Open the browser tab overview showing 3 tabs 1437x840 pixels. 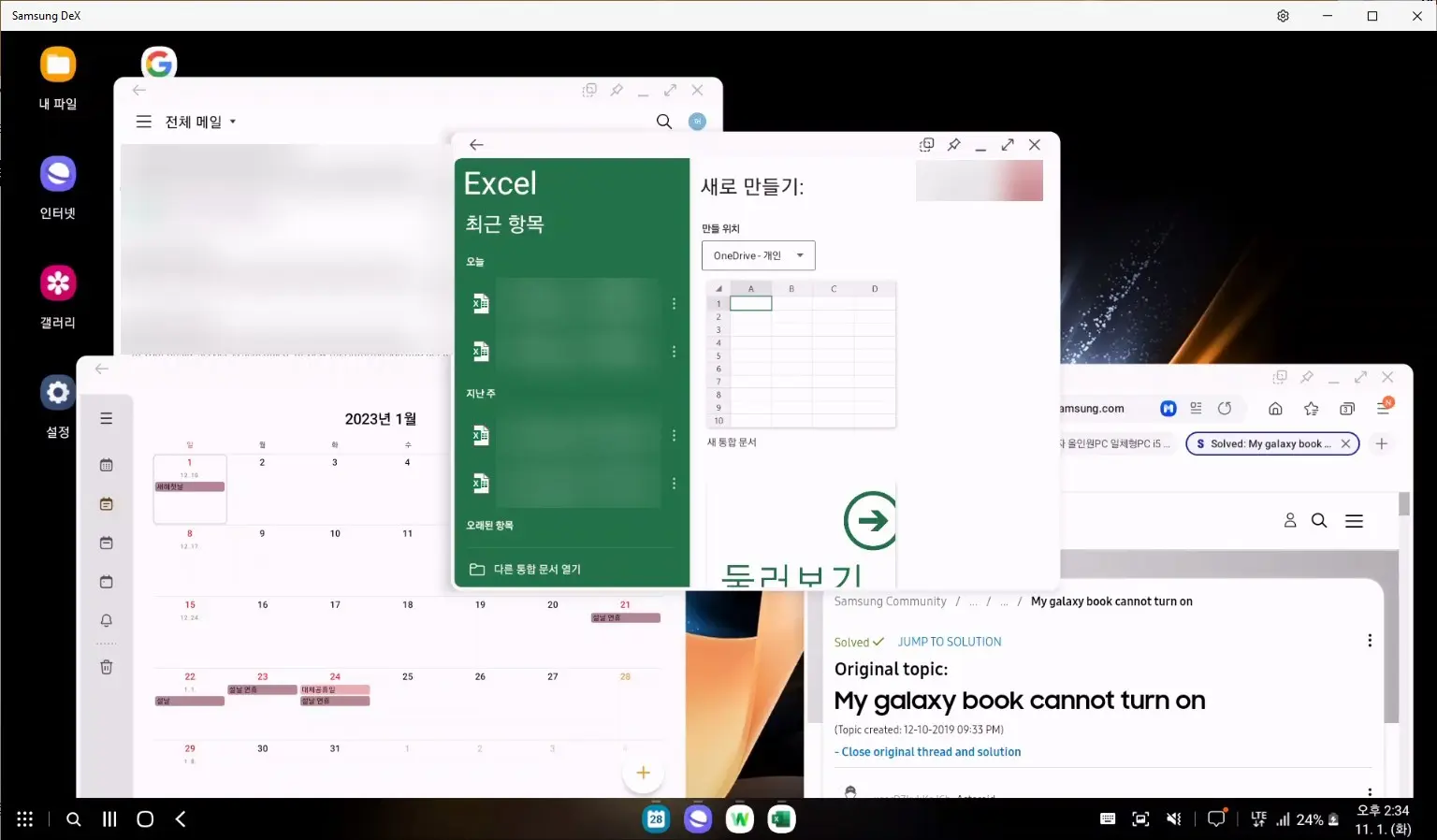click(1347, 409)
